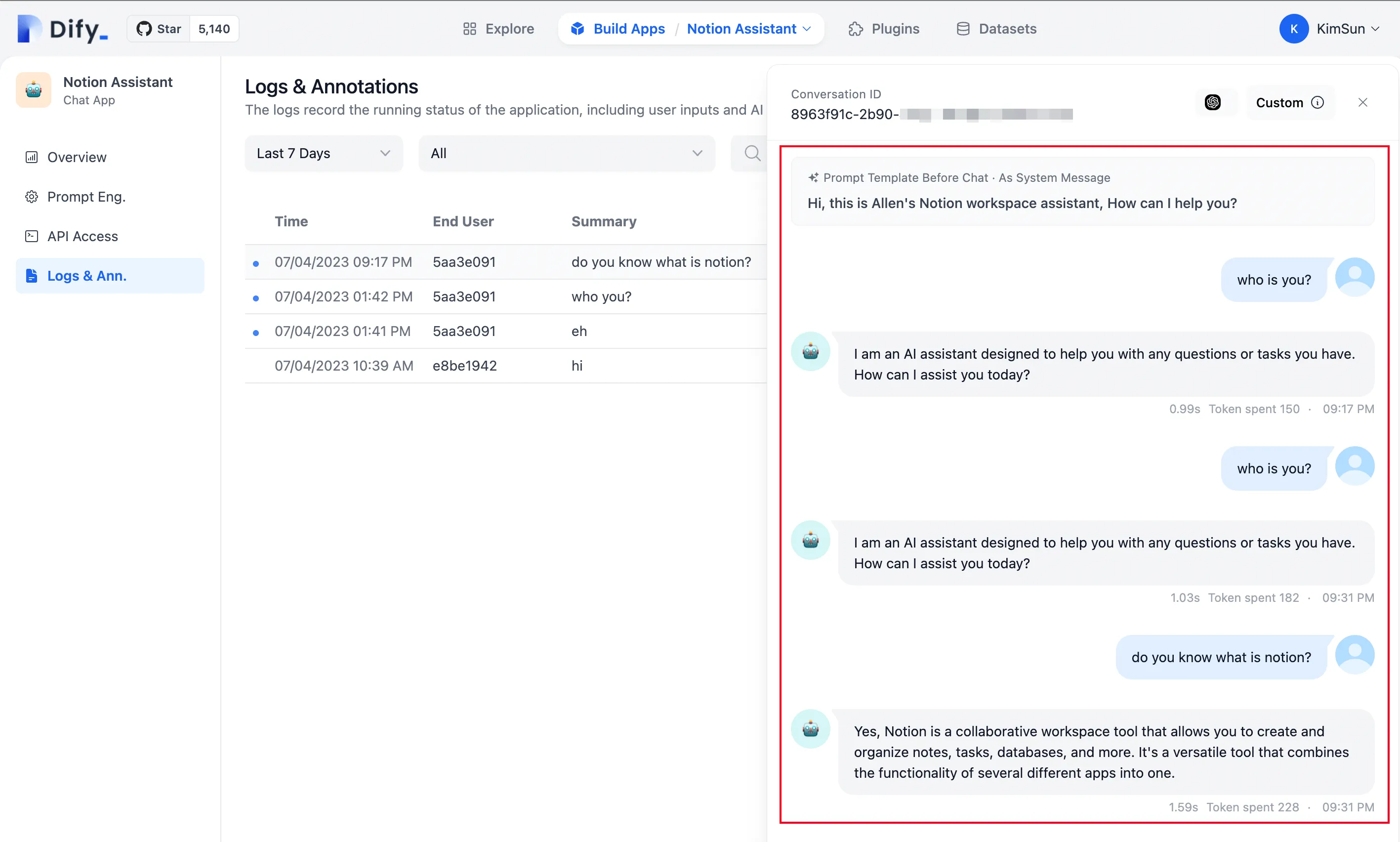Click the Custom info icon
This screenshot has width=1400, height=842.
[x=1317, y=103]
